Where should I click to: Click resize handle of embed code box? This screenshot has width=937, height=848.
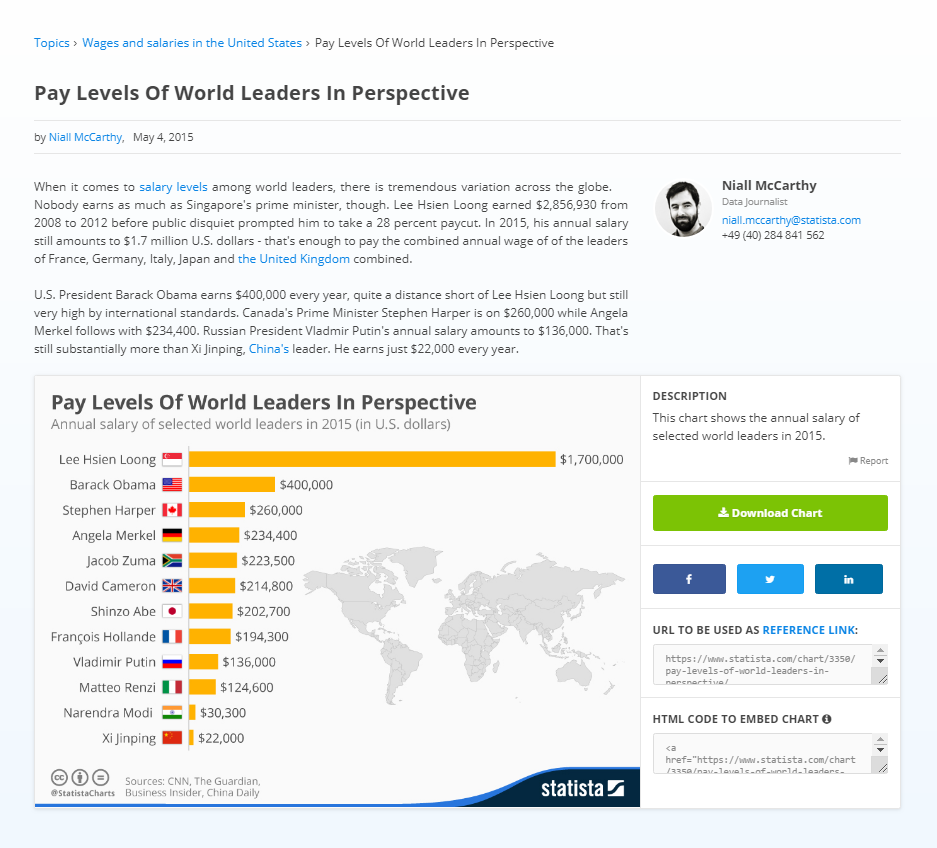tap(883, 767)
